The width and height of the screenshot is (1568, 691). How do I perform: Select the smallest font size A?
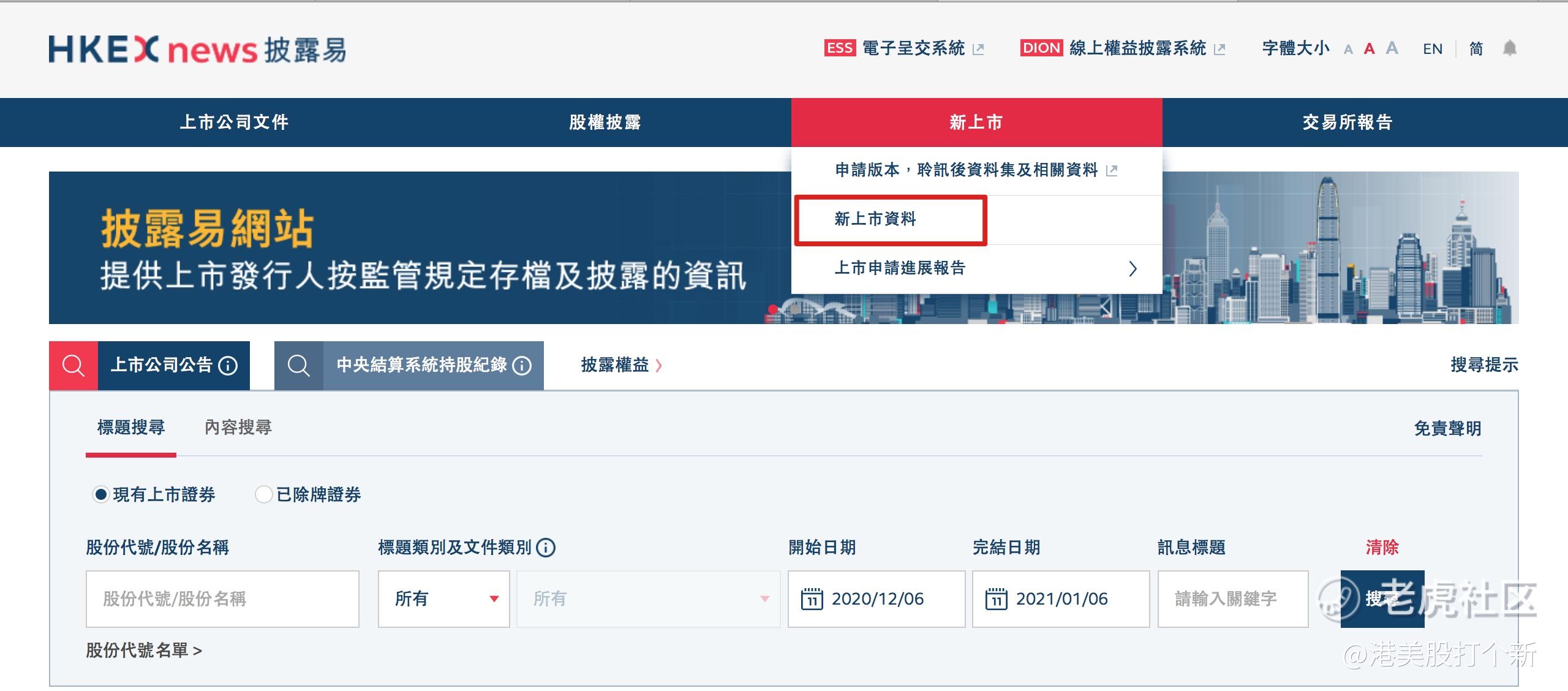tap(1348, 50)
